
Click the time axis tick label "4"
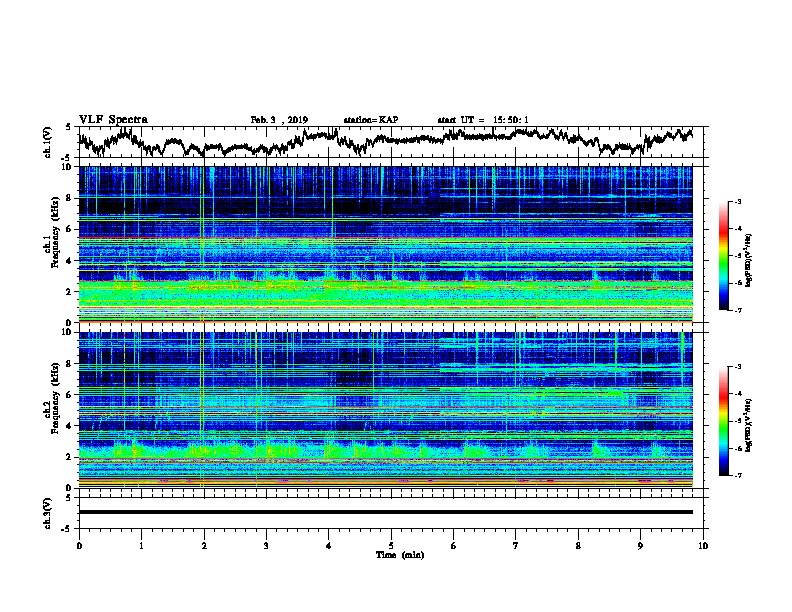(329, 546)
